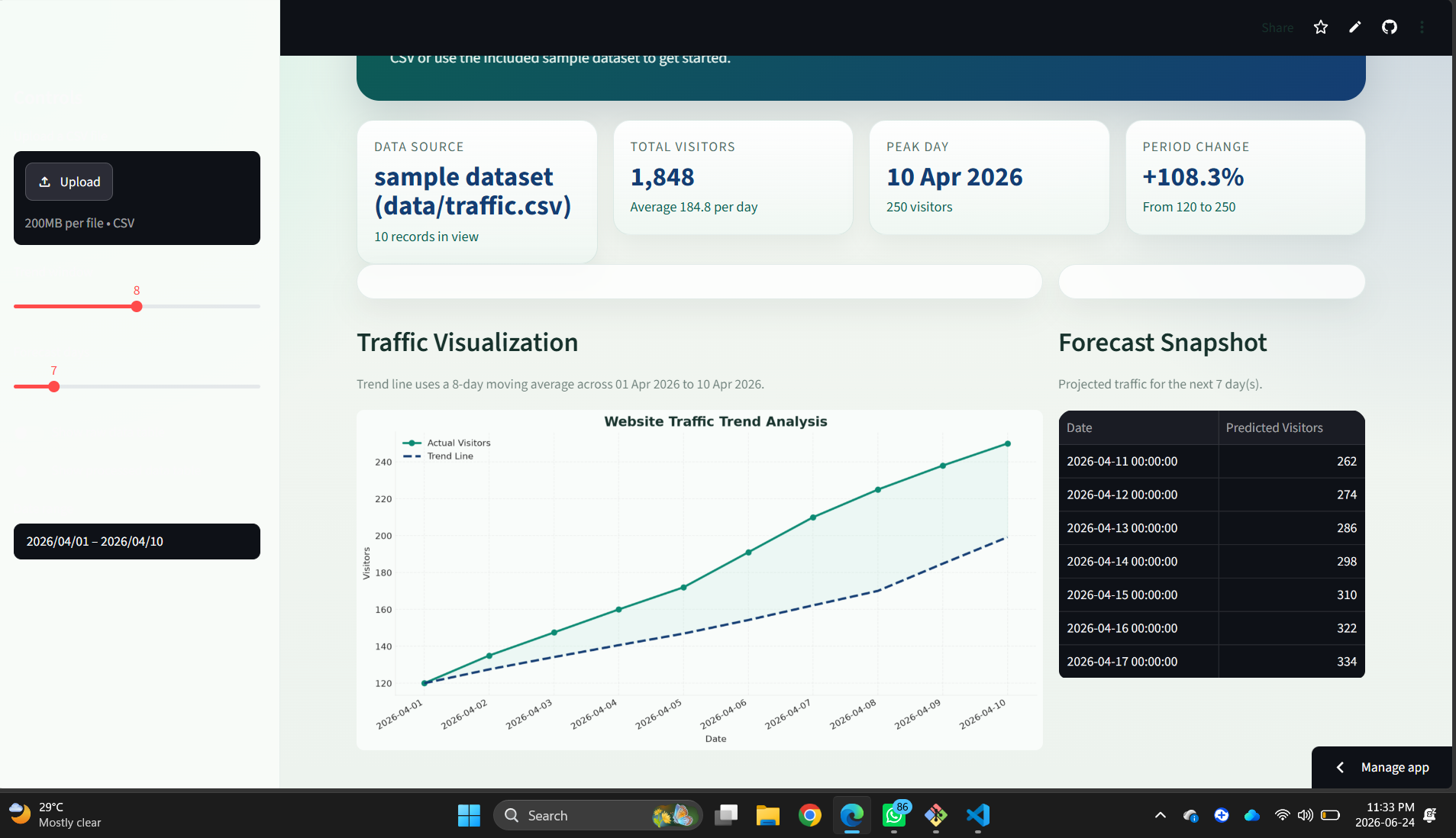Sort table by Predicted Visitors header
1456x838 pixels.
(x=1291, y=427)
